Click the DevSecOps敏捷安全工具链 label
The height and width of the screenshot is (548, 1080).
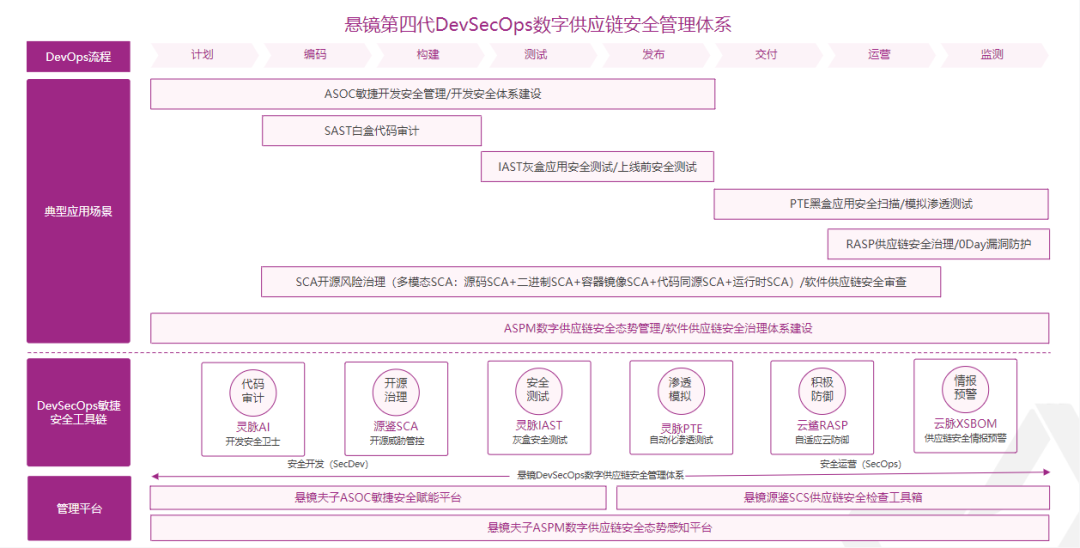point(79,412)
